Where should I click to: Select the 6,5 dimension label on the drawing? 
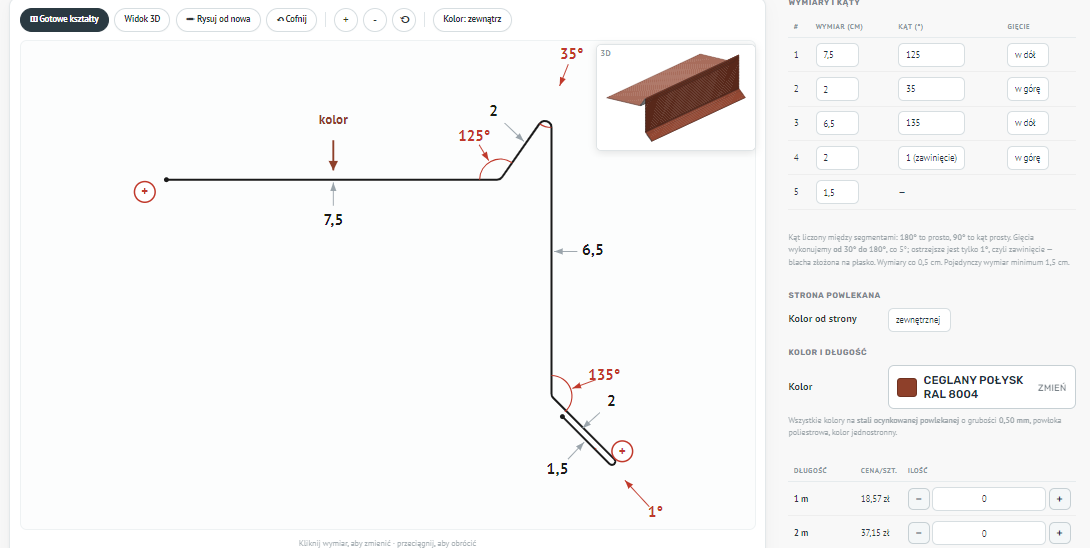pyautogui.click(x=592, y=250)
